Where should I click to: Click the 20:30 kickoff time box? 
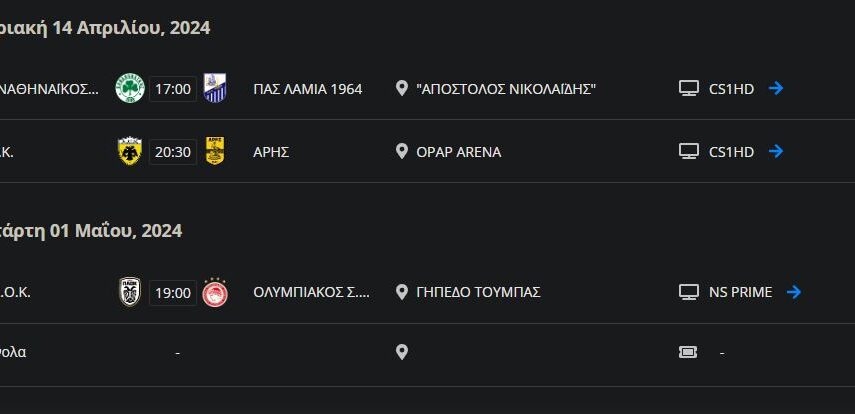(173, 152)
